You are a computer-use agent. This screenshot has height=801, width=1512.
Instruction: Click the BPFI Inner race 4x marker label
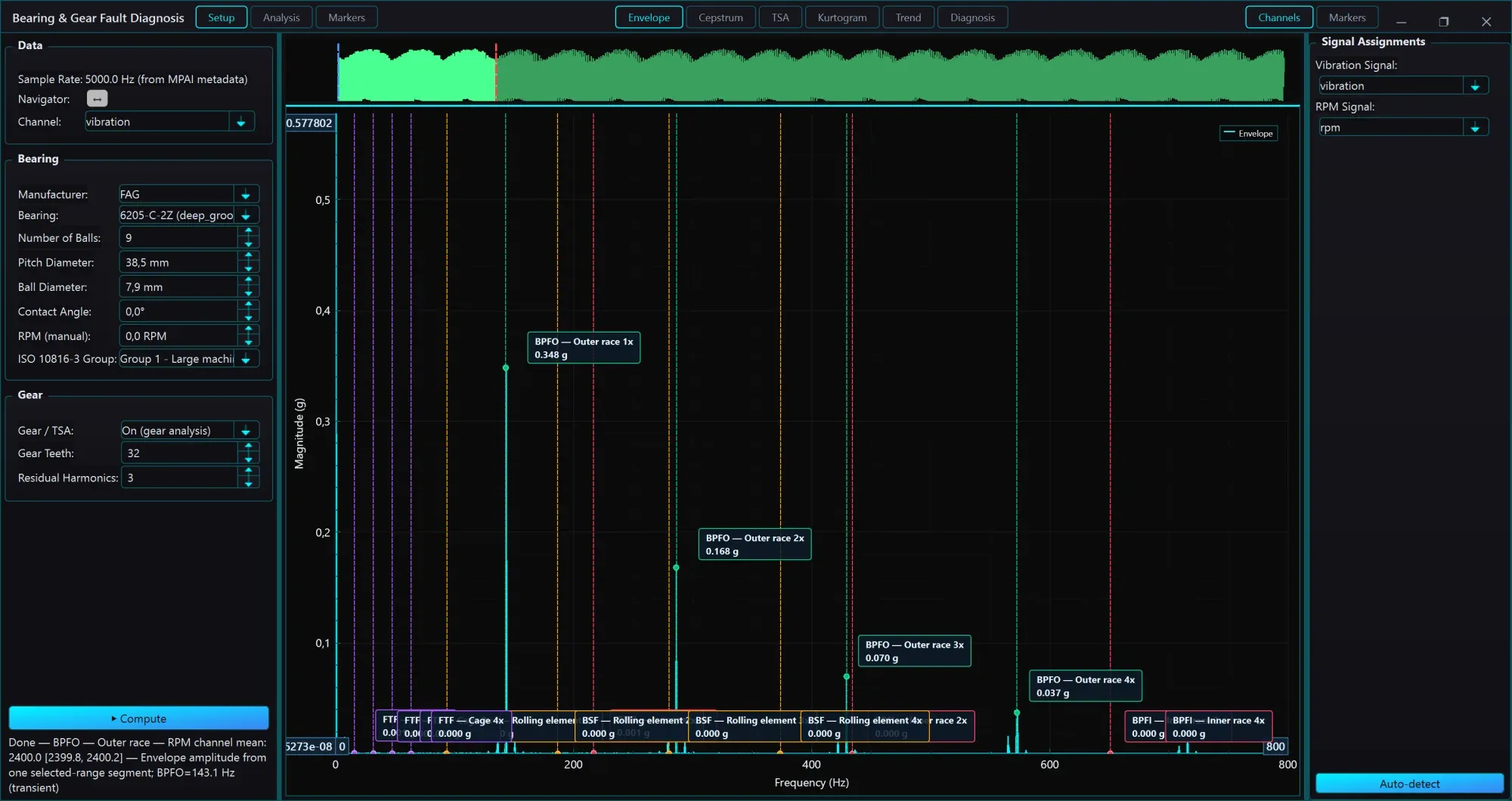tap(1219, 727)
